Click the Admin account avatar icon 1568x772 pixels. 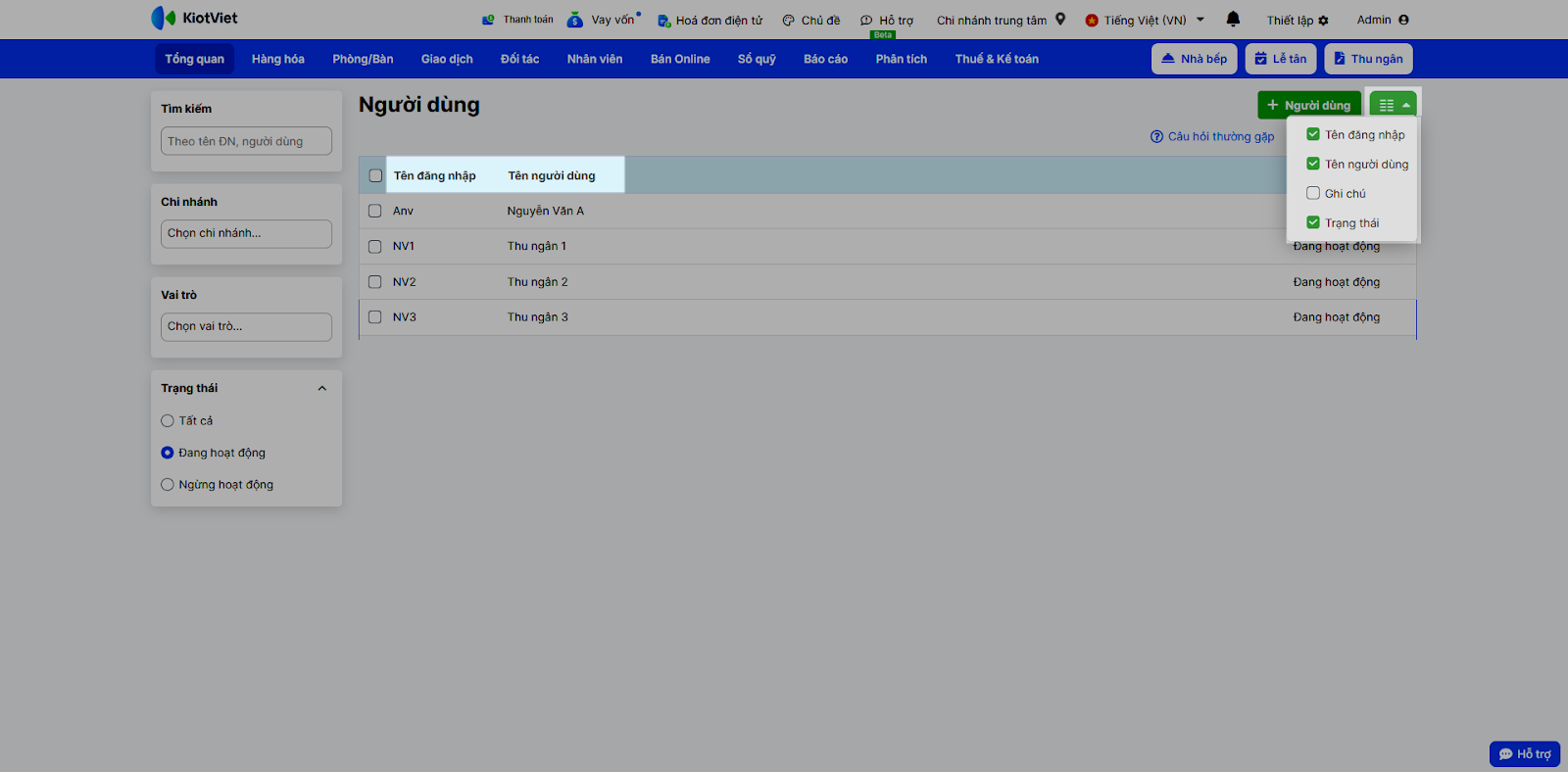(x=1403, y=20)
